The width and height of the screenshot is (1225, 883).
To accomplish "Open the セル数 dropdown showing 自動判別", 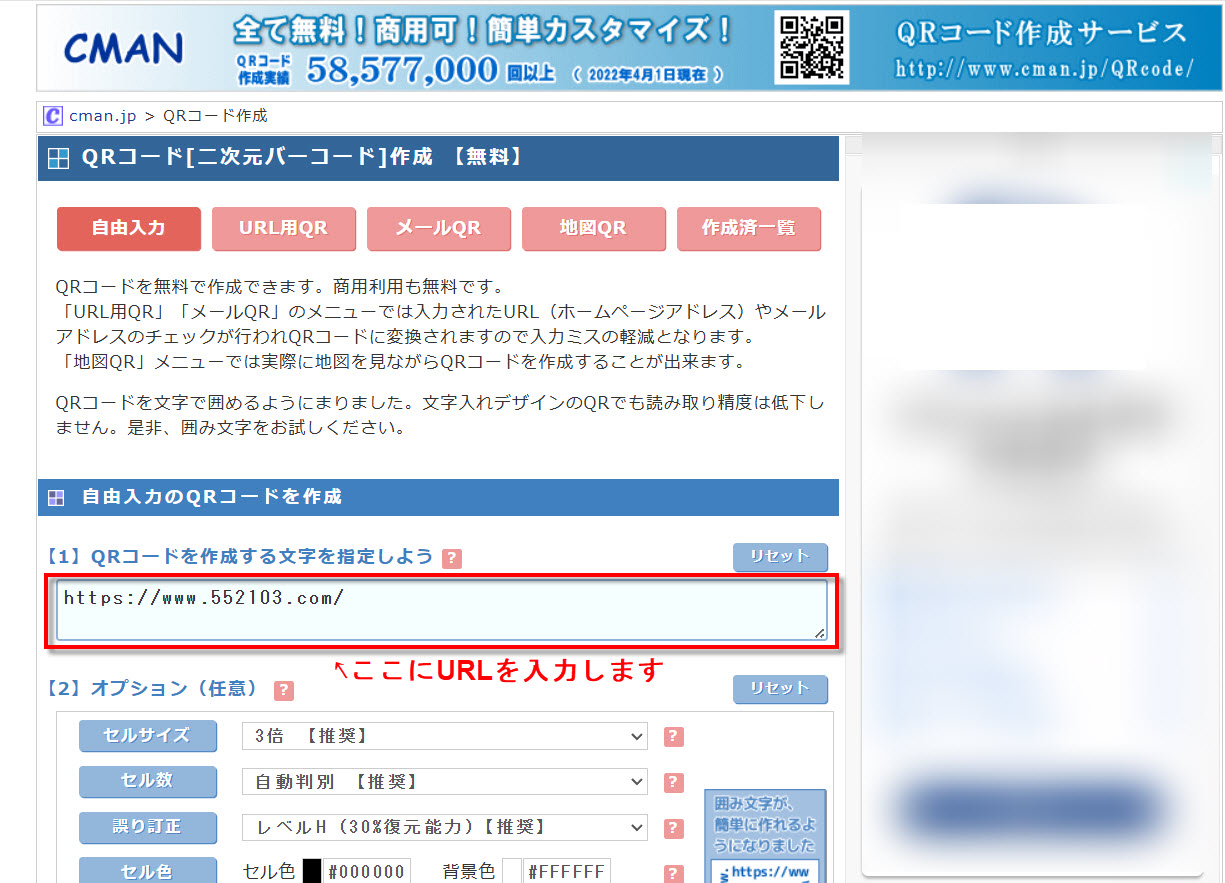I will (444, 782).
